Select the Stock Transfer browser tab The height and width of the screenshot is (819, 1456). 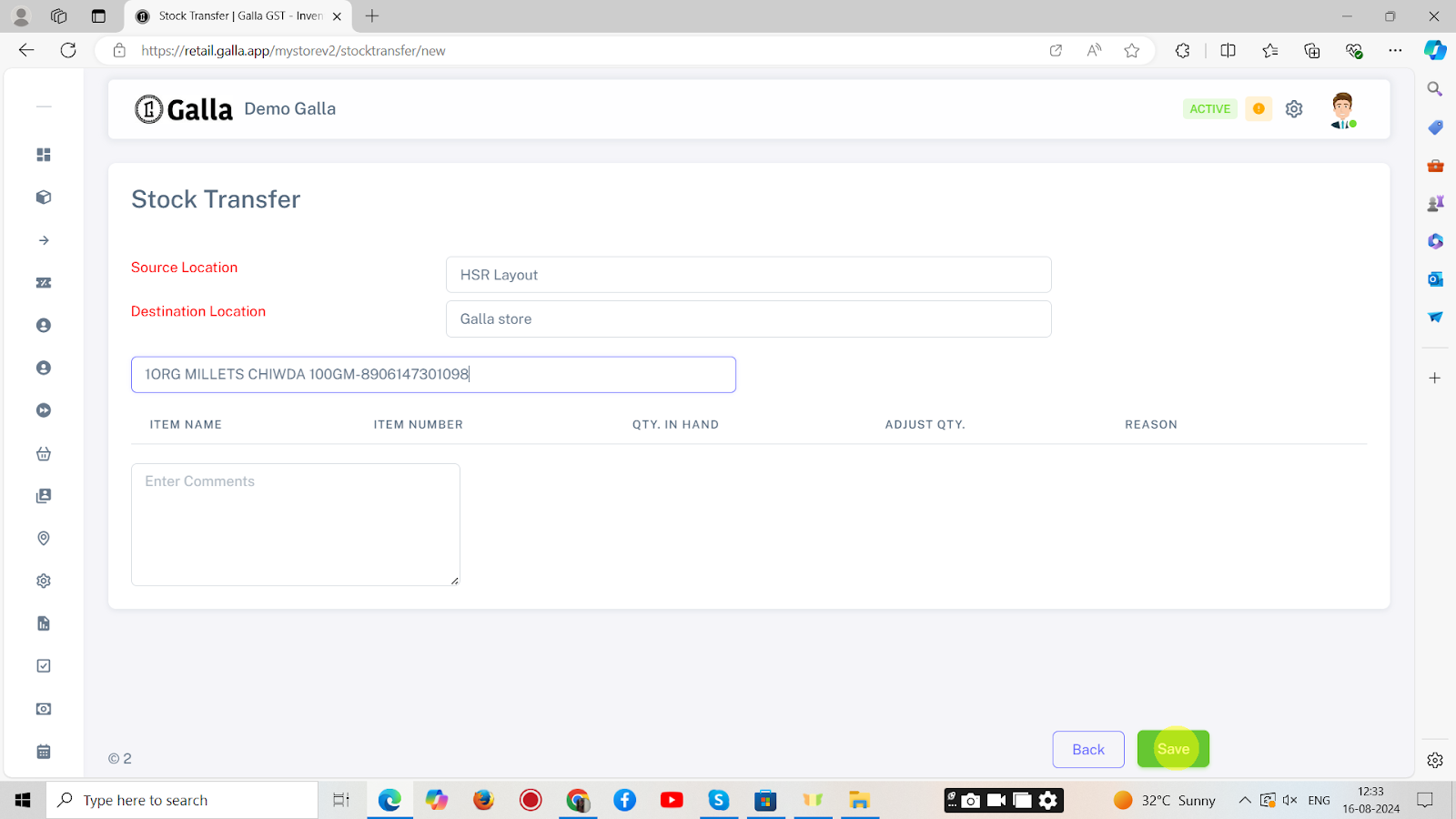(x=238, y=16)
